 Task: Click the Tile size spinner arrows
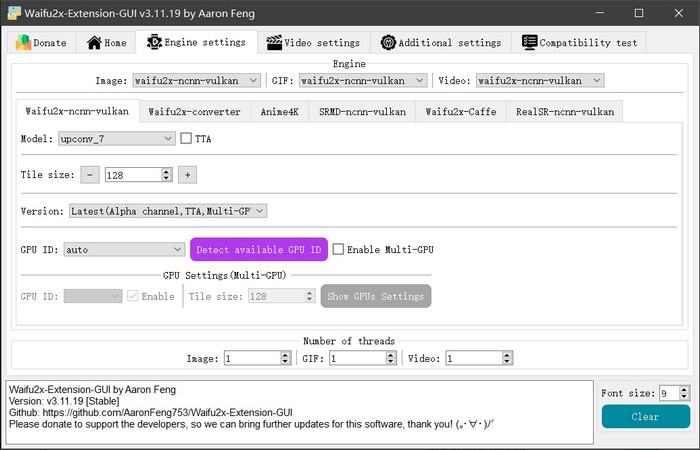click(x=167, y=175)
